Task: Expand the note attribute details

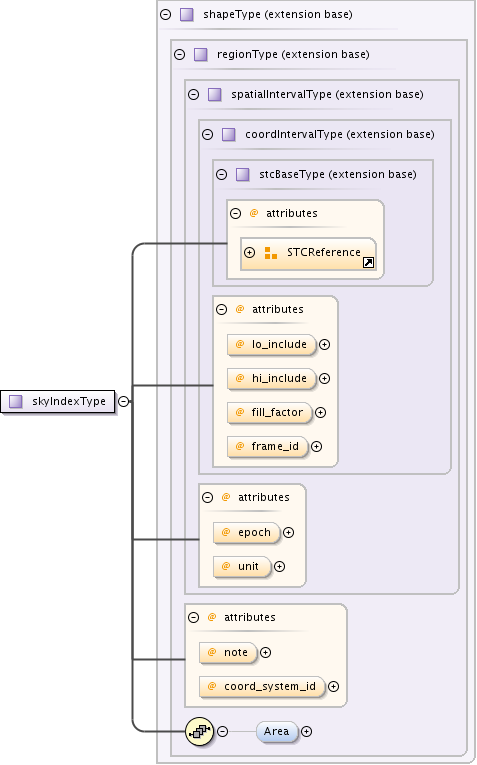Action: [x=265, y=653]
